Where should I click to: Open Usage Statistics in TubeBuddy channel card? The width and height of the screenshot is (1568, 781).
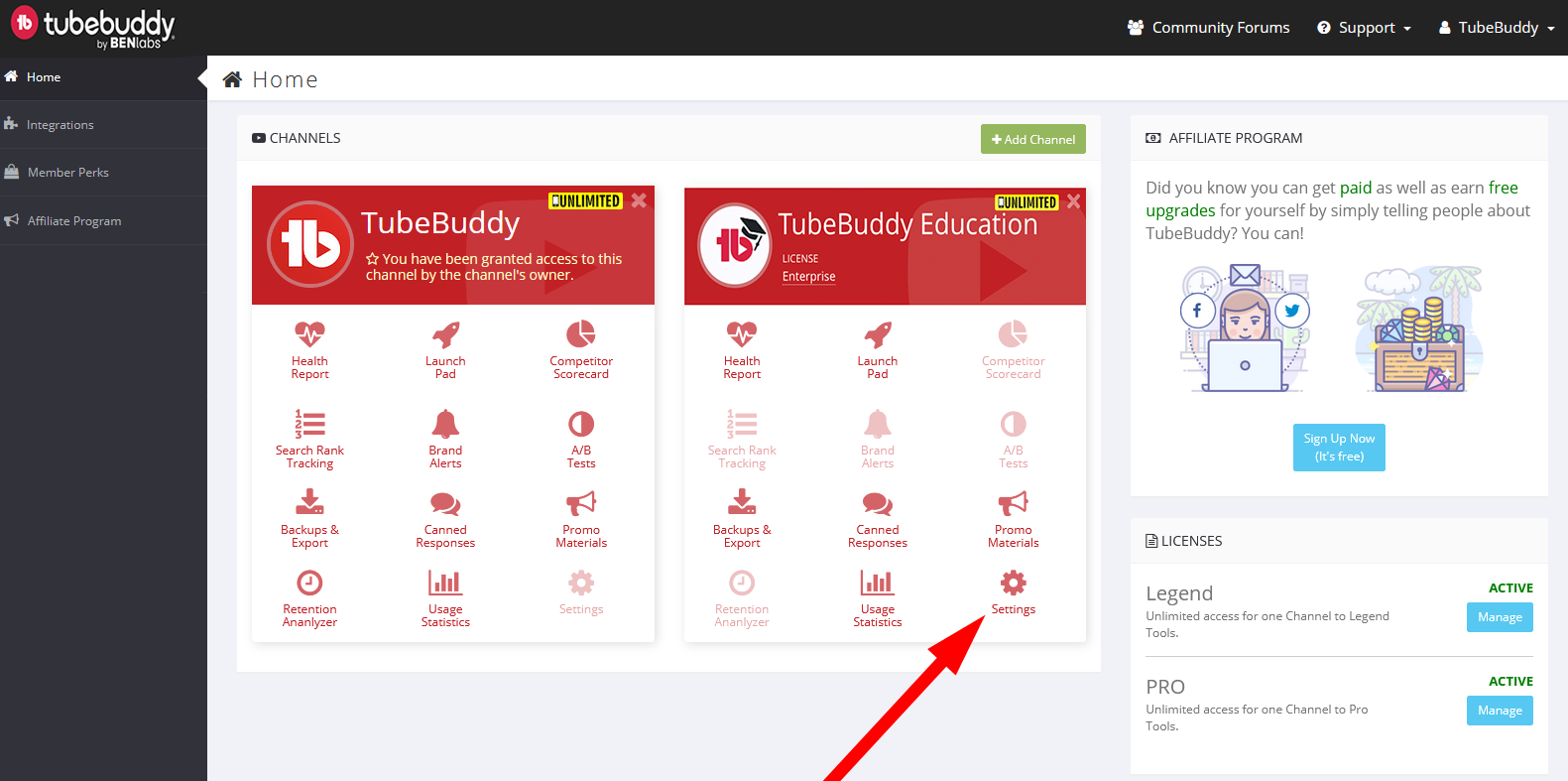445,598
